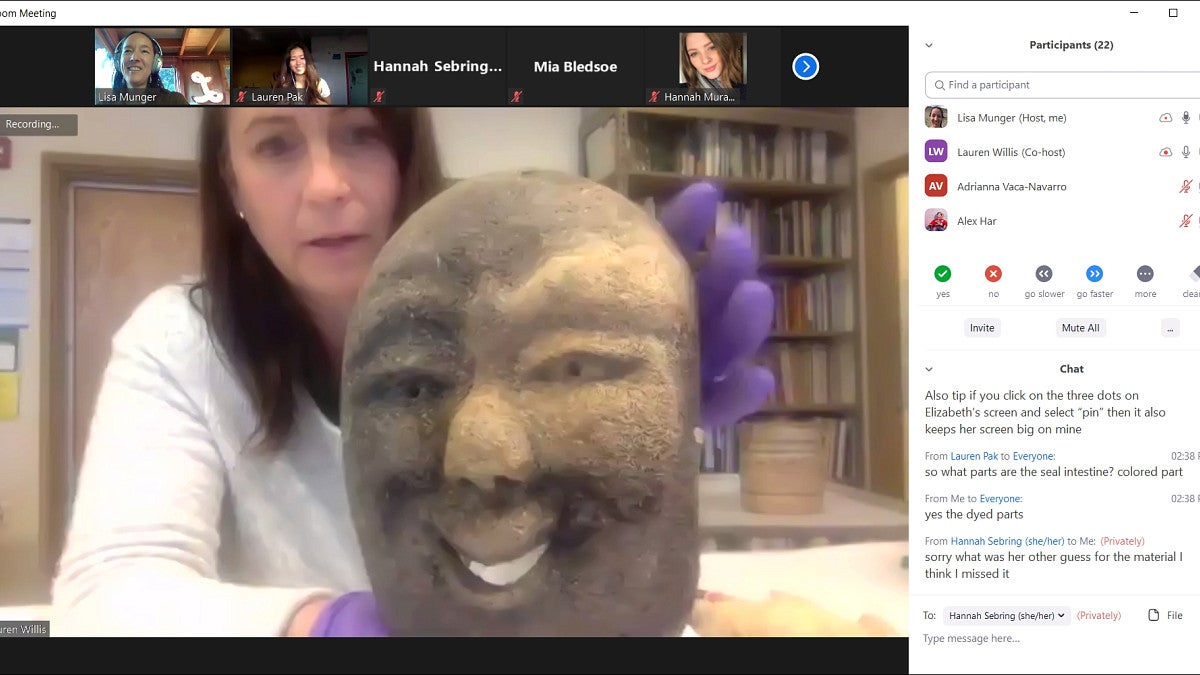
Task: Focus the 'Find a participant' search field
Action: pyautogui.click(x=1062, y=85)
